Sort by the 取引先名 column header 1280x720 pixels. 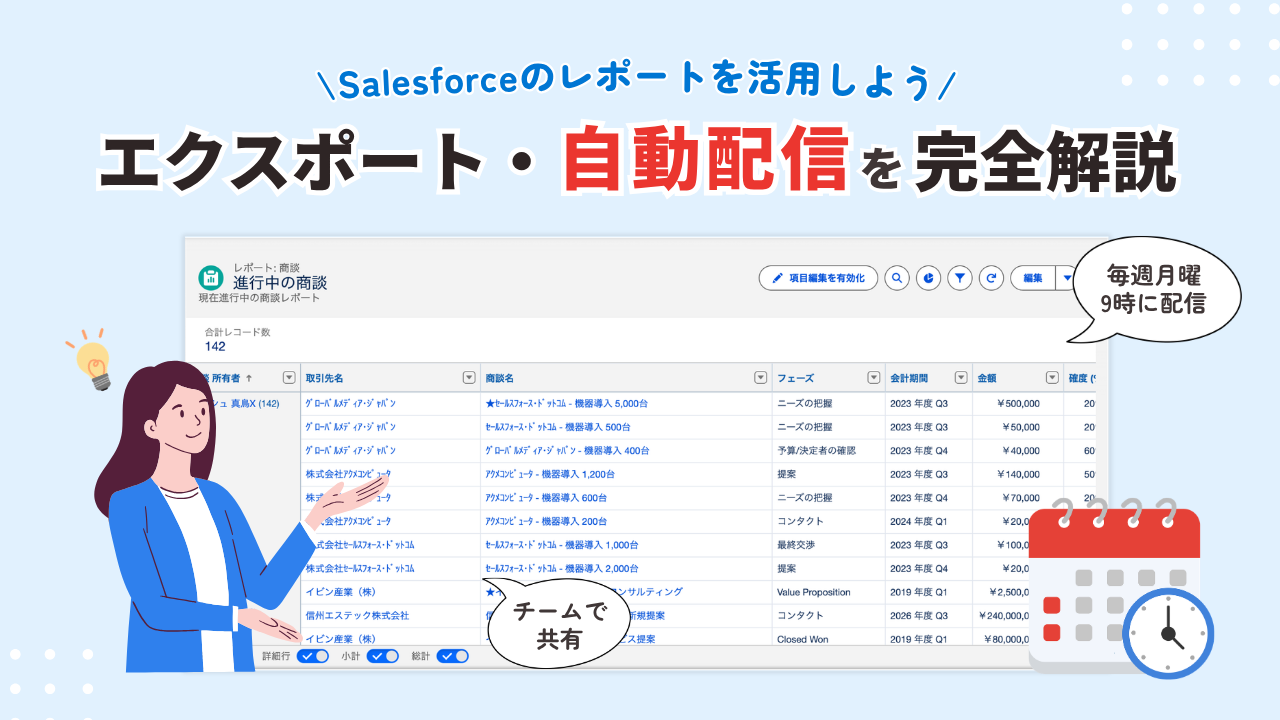pos(324,379)
